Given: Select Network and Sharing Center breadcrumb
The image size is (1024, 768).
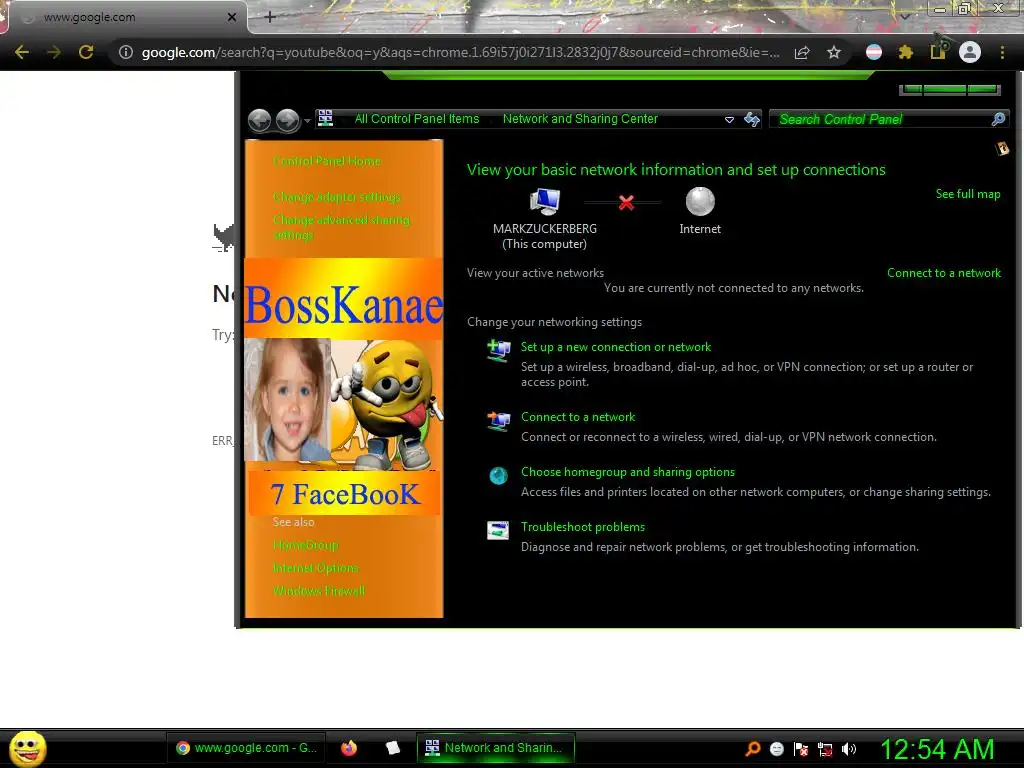Looking at the screenshot, I should [x=580, y=119].
